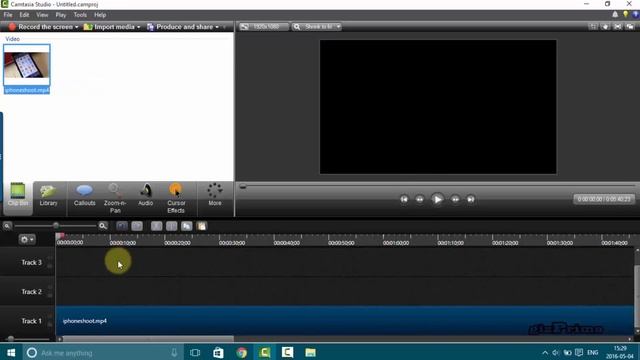Click Cortana Ask me anything box
Screen dimensions: 640x360
click(102, 353)
